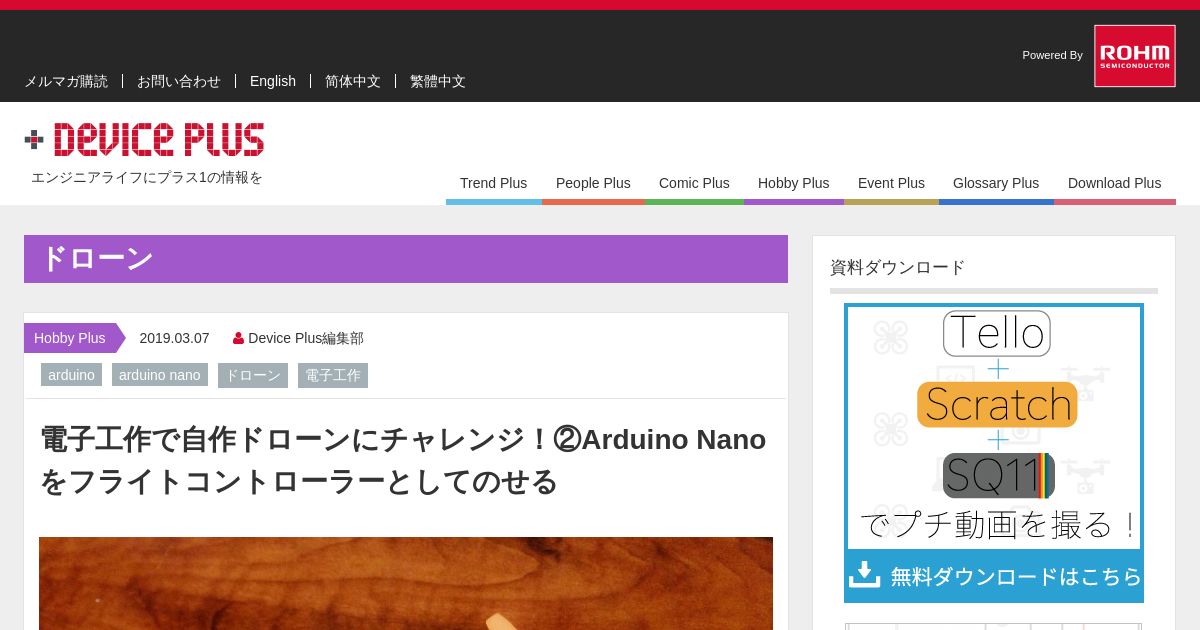Select the arduino nano tag
Image resolution: width=1200 pixels, height=630 pixels.
coord(160,375)
